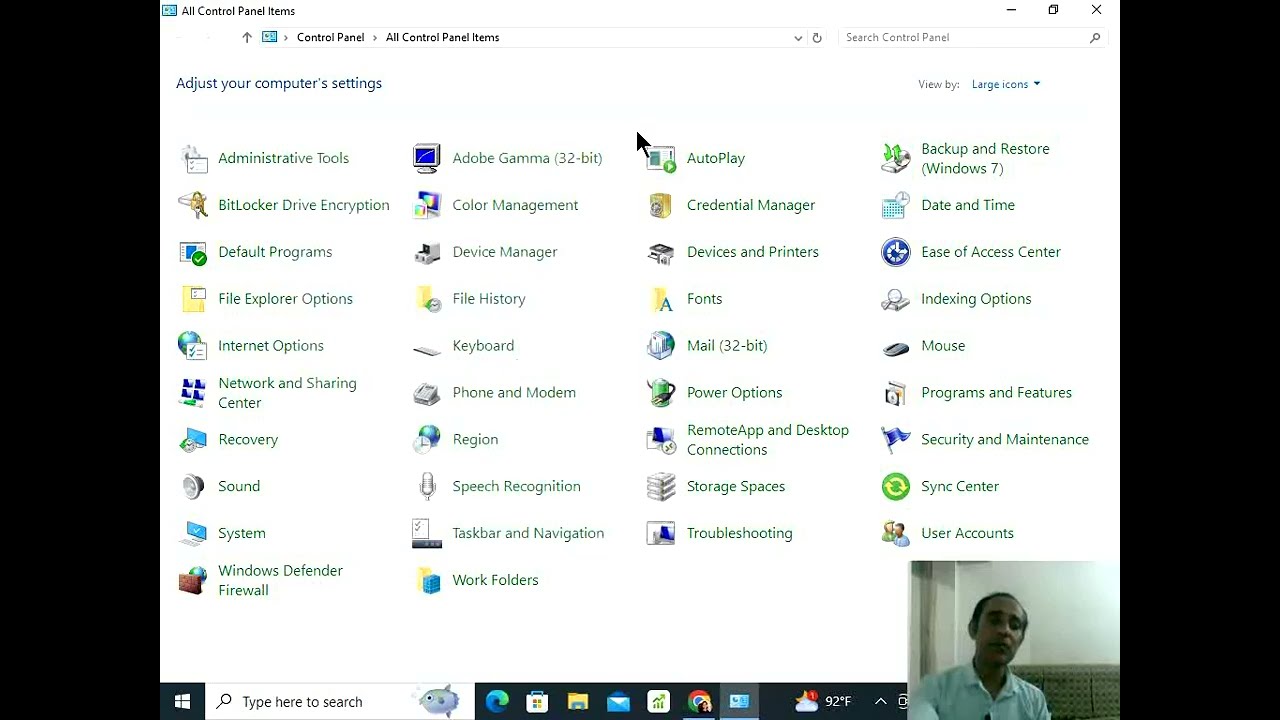
Task: Click the File History icon
Action: pyautogui.click(x=427, y=299)
